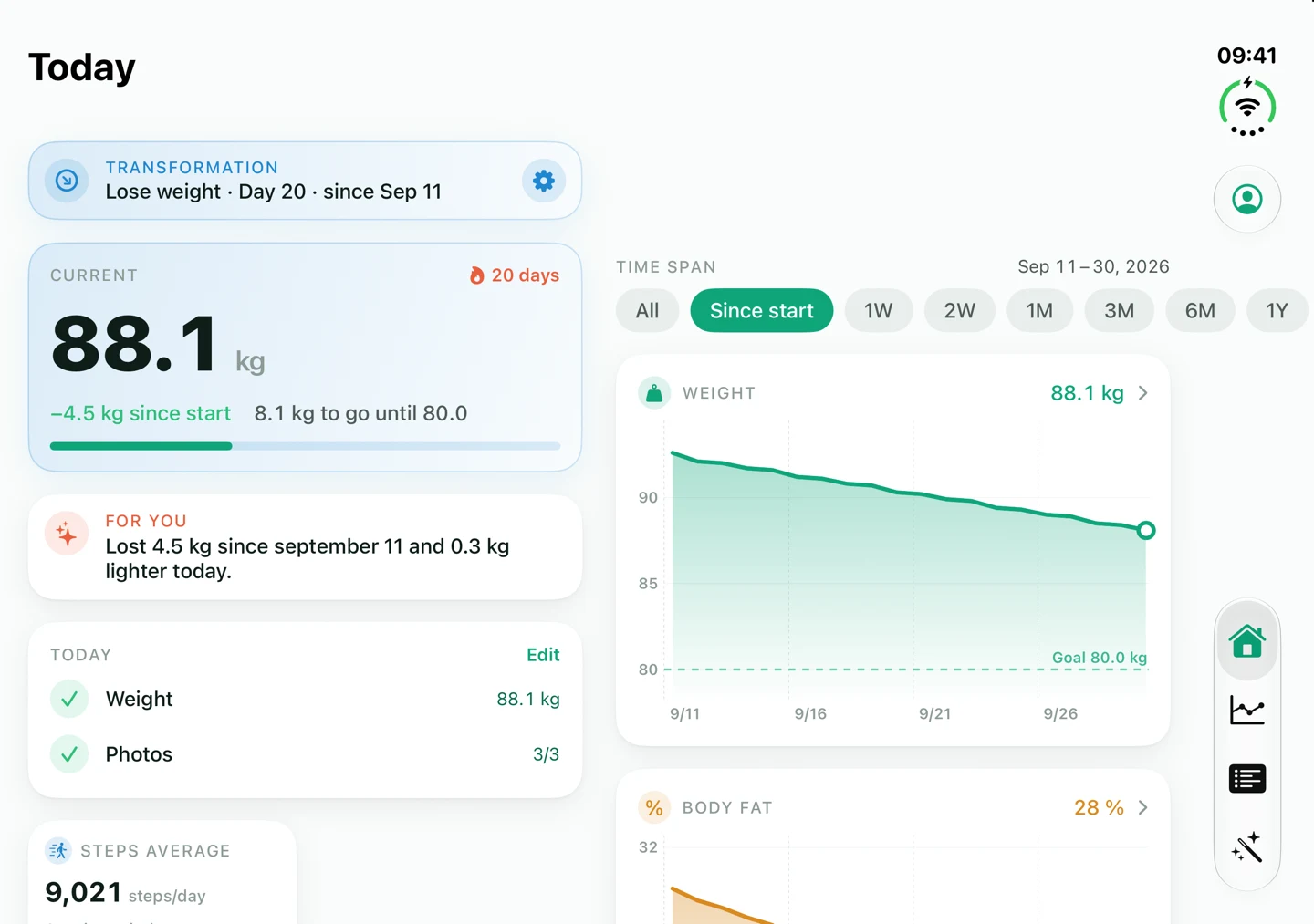Click the Steps Average walker icon
1314x924 pixels.
(x=58, y=851)
